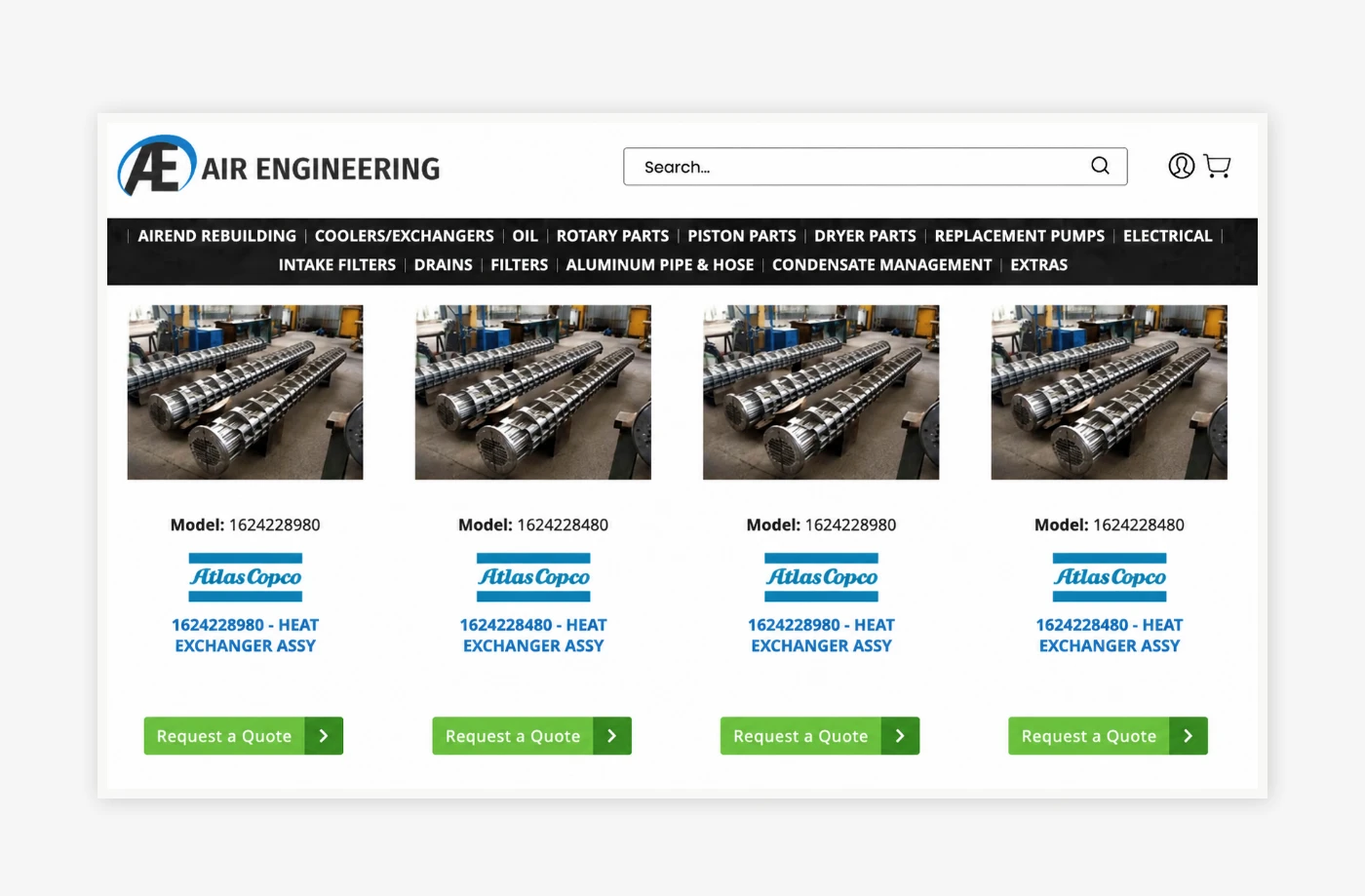Viewport: 1365px width, 896px height.
Task: Open Intake Filters category
Action: (x=336, y=265)
